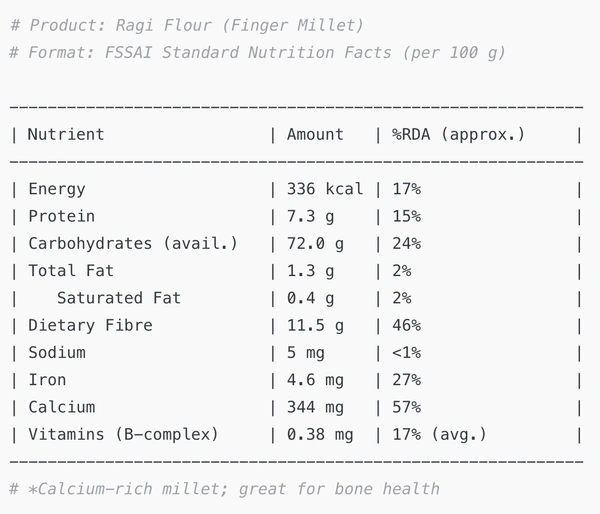Click the Carbohydrates (avail.) label
Image resolution: width=600 pixels, height=514 pixels.
pyautogui.click(x=133, y=243)
